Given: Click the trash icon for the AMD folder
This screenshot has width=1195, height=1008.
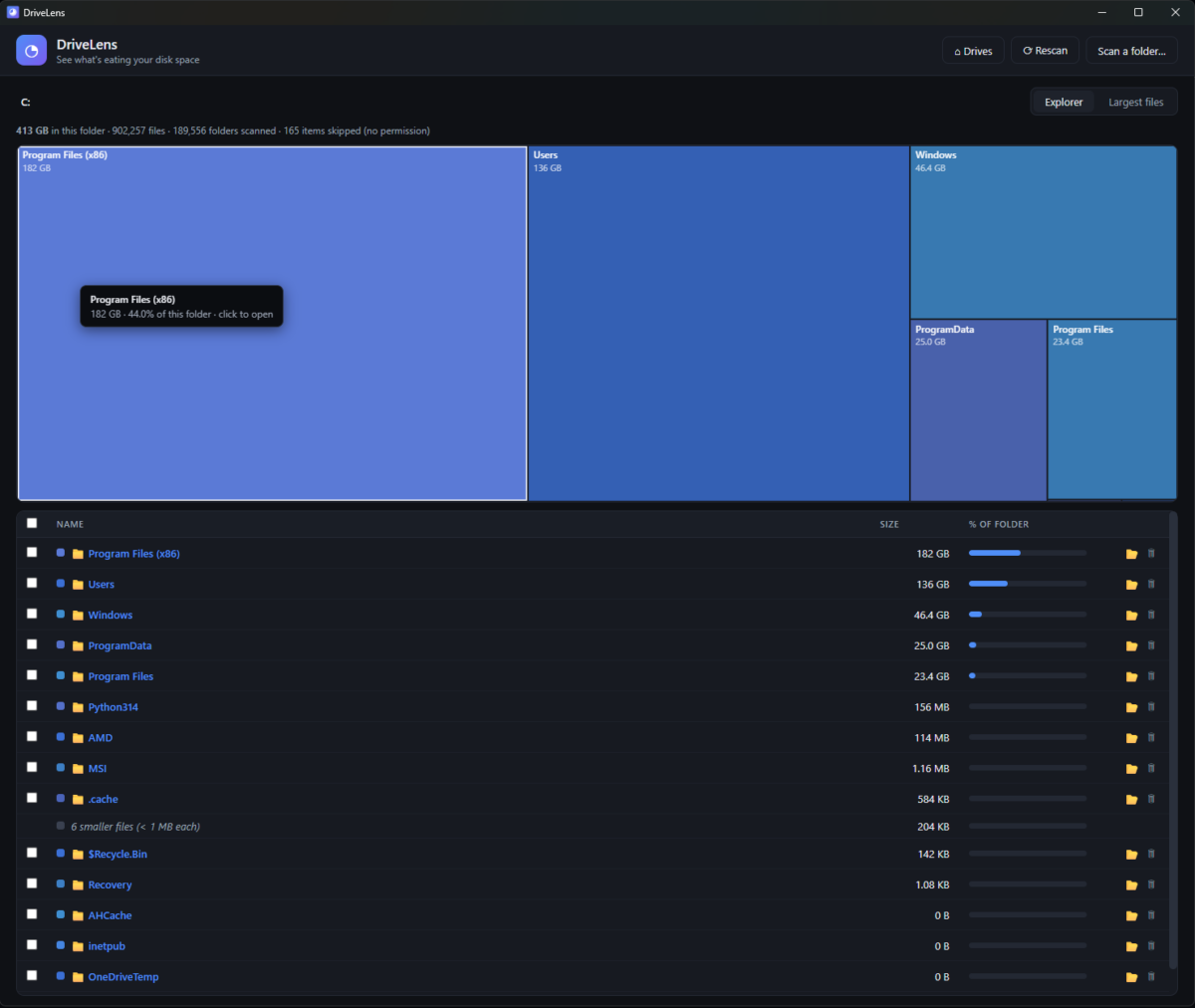Looking at the screenshot, I should (1151, 737).
